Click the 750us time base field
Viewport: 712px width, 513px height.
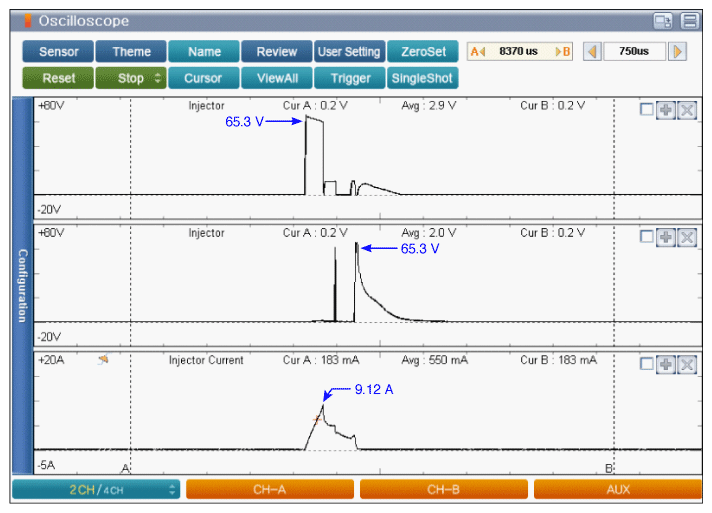point(634,51)
